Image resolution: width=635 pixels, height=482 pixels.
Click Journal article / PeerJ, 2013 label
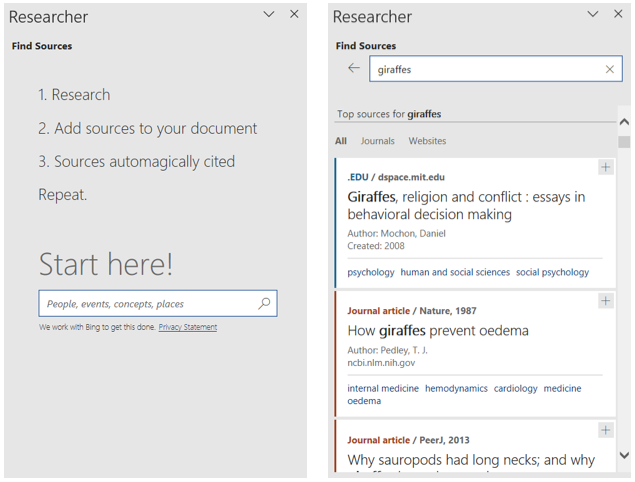[408, 440]
